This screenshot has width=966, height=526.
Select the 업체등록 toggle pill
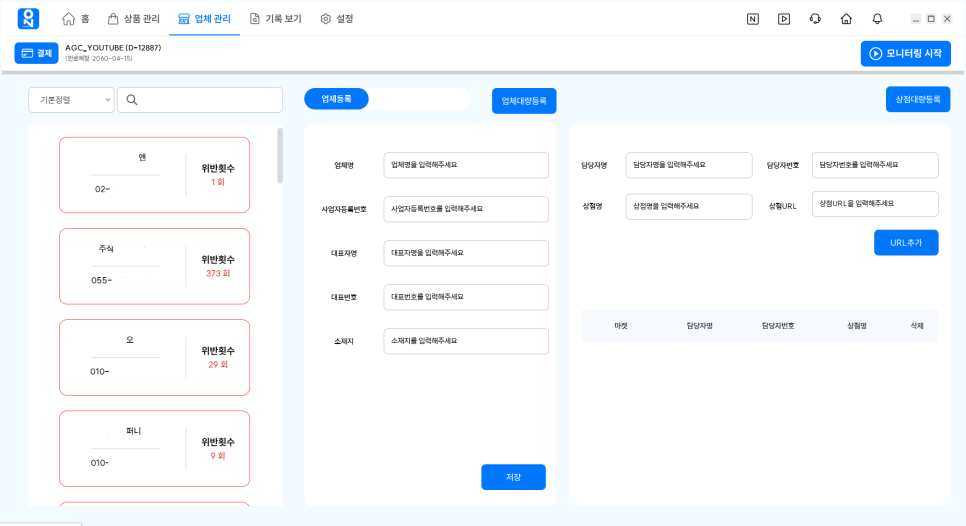[x=336, y=99]
